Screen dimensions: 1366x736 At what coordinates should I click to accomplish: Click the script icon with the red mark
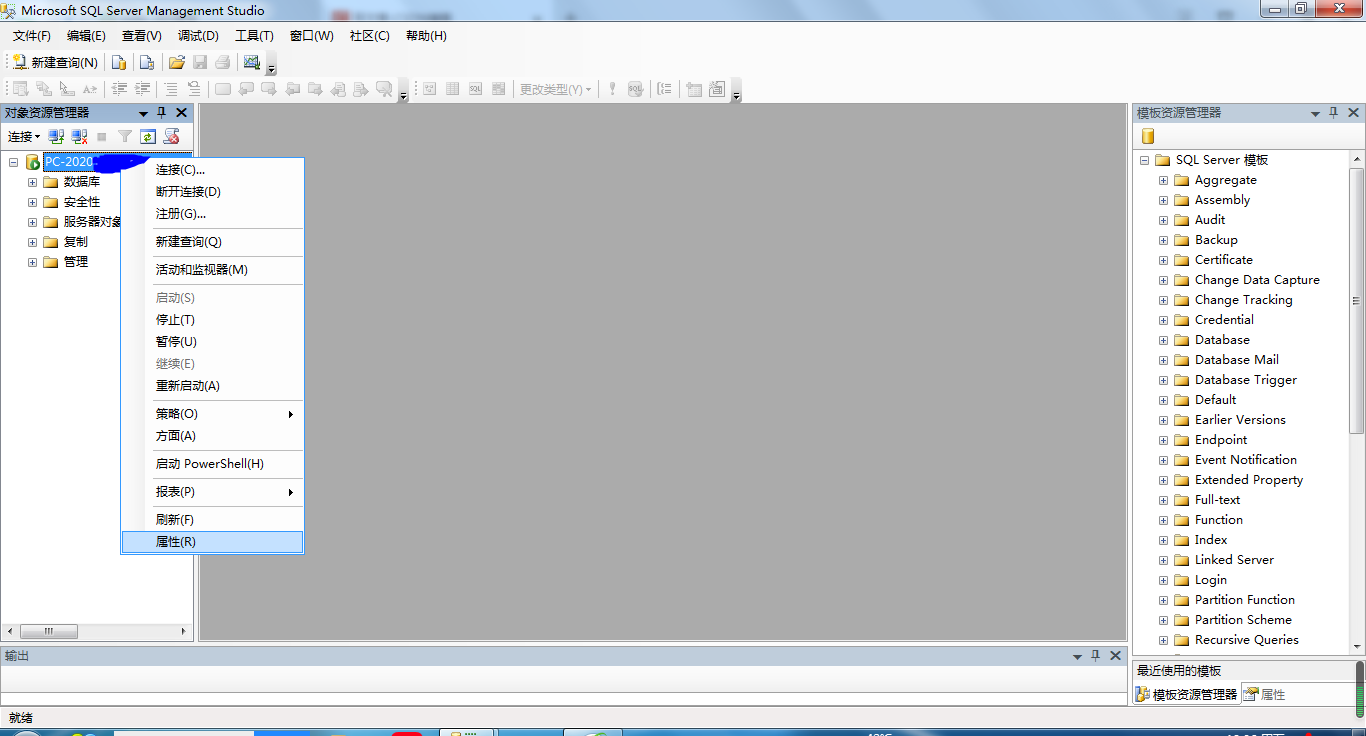(x=171, y=136)
